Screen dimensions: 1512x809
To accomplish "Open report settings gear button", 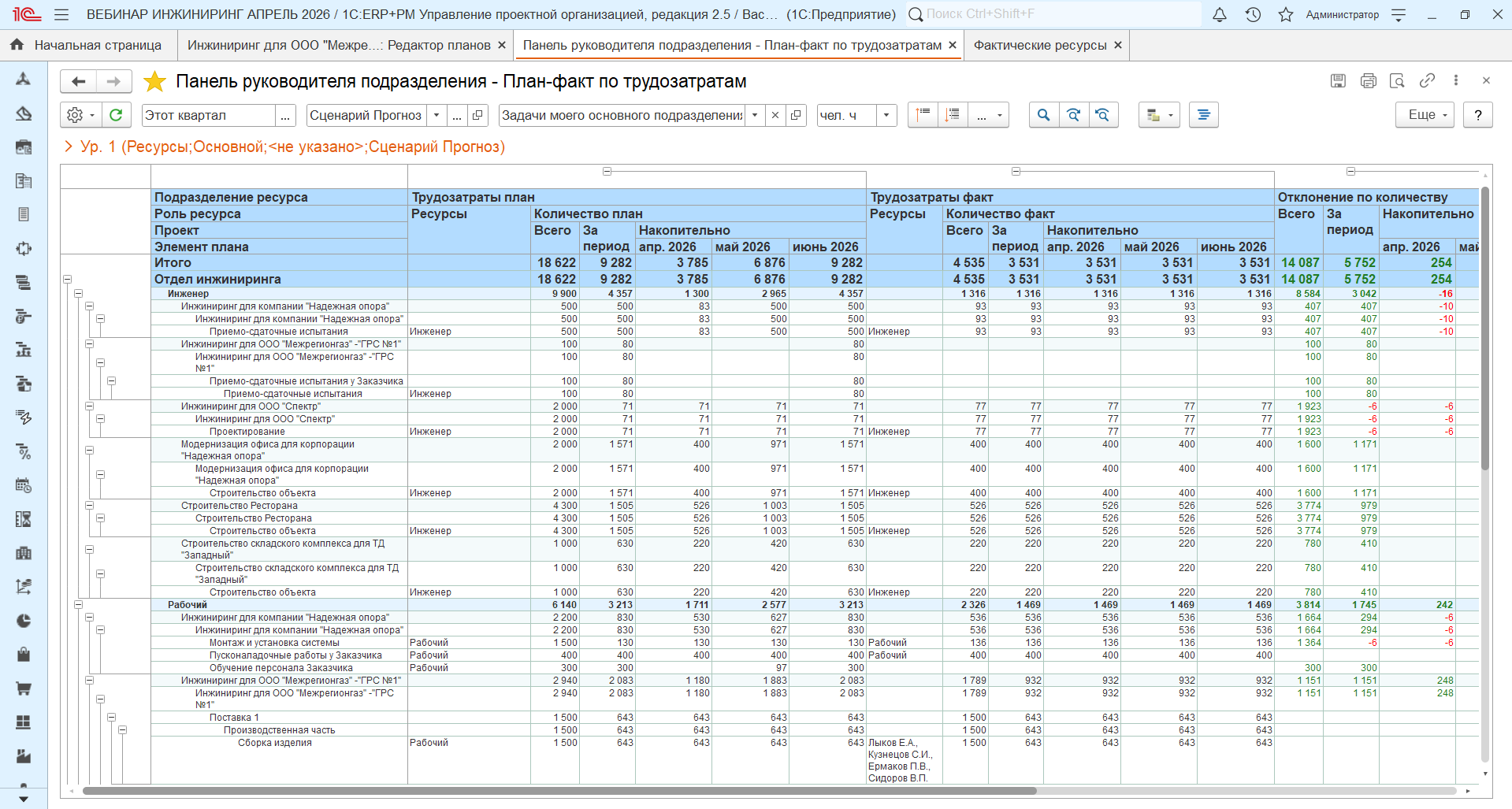I will click(x=80, y=115).
